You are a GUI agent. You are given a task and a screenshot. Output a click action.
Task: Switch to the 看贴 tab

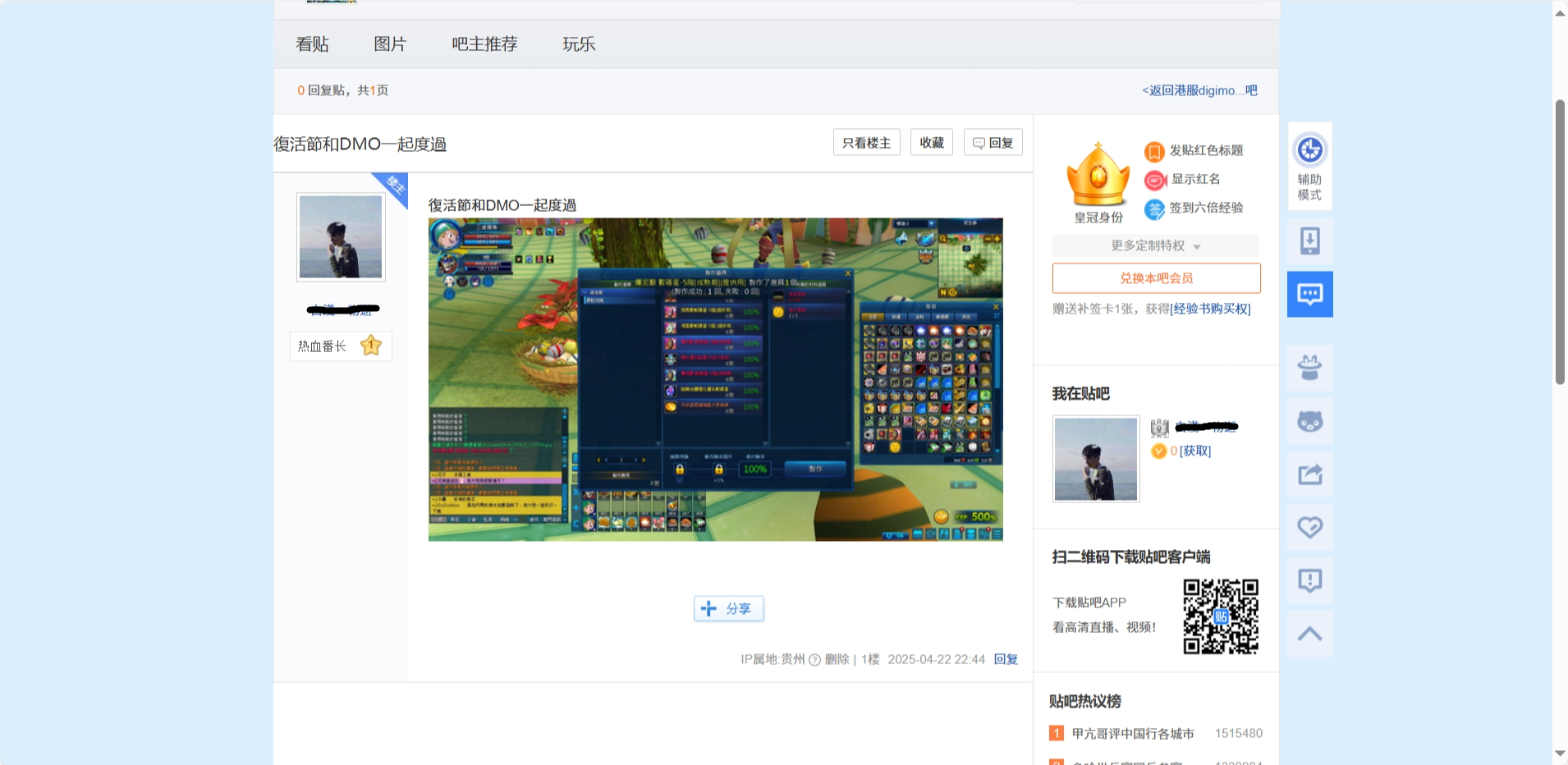(312, 44)
